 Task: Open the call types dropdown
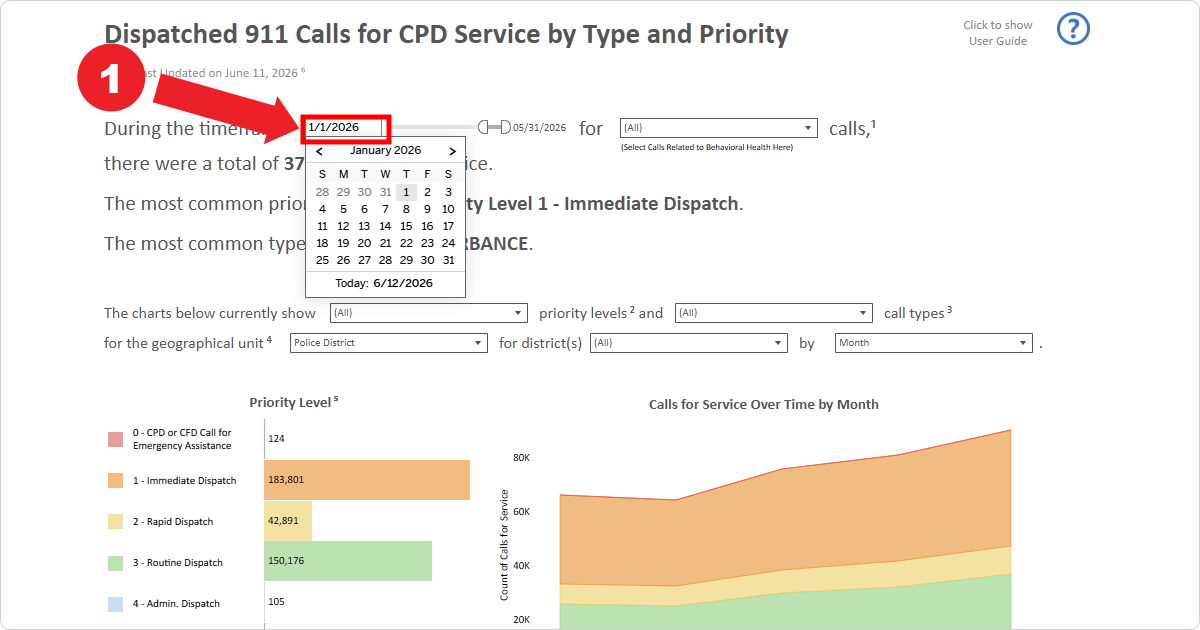click(x=774, y=313)
